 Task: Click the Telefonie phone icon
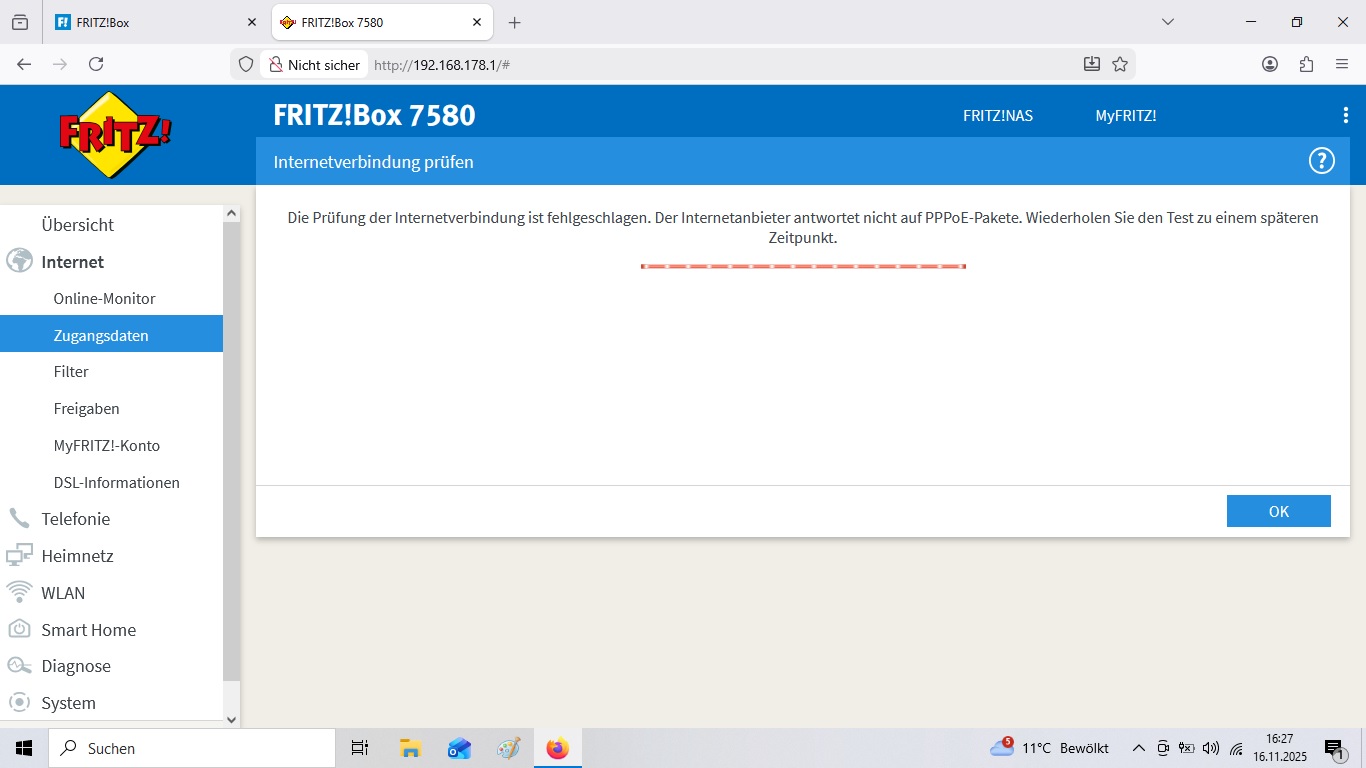pos(19,518)
